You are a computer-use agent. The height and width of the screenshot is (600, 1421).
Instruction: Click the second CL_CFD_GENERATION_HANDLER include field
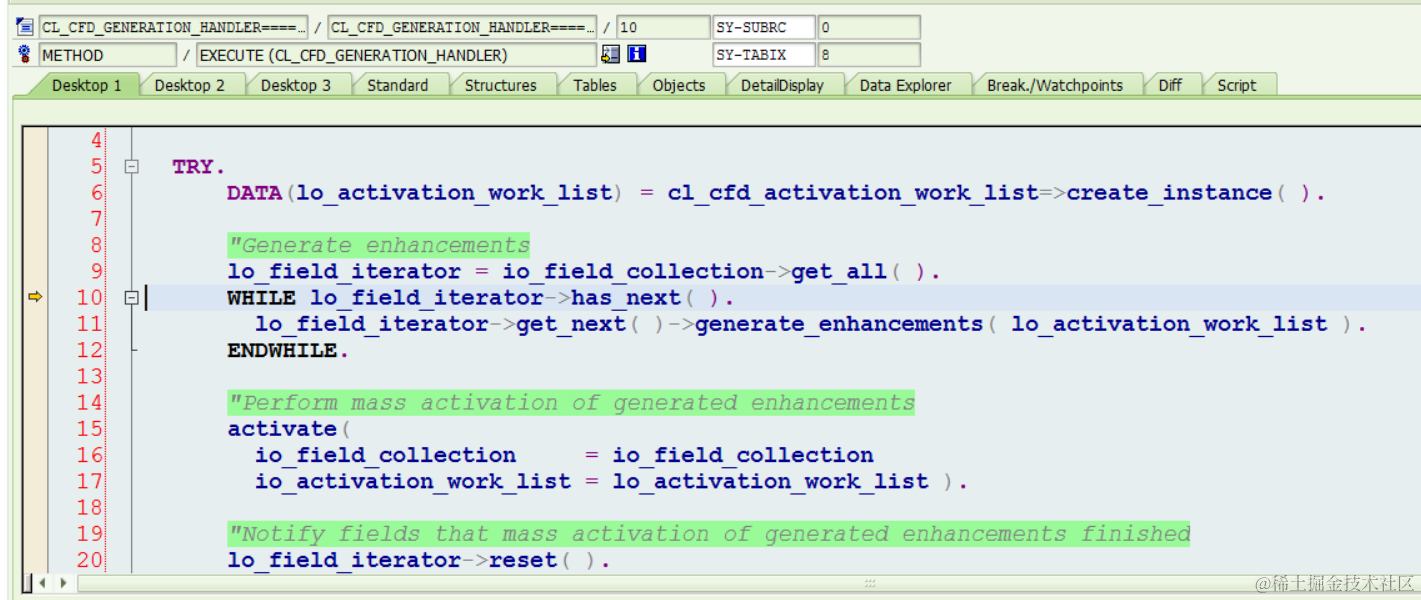[x=462, y=27]
